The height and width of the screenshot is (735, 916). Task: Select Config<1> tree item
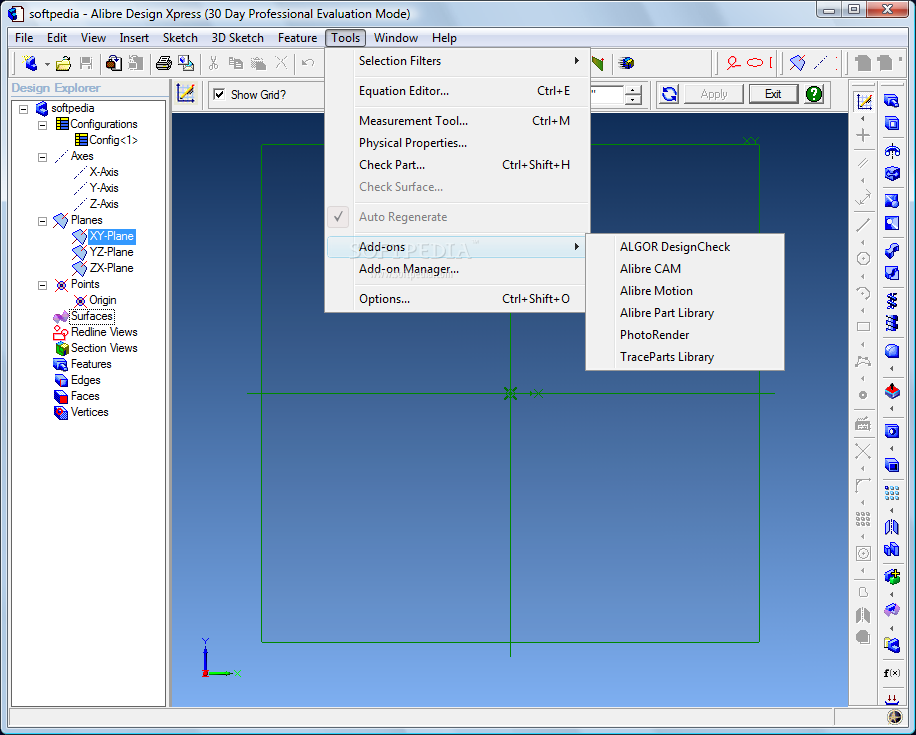point(113,140)
